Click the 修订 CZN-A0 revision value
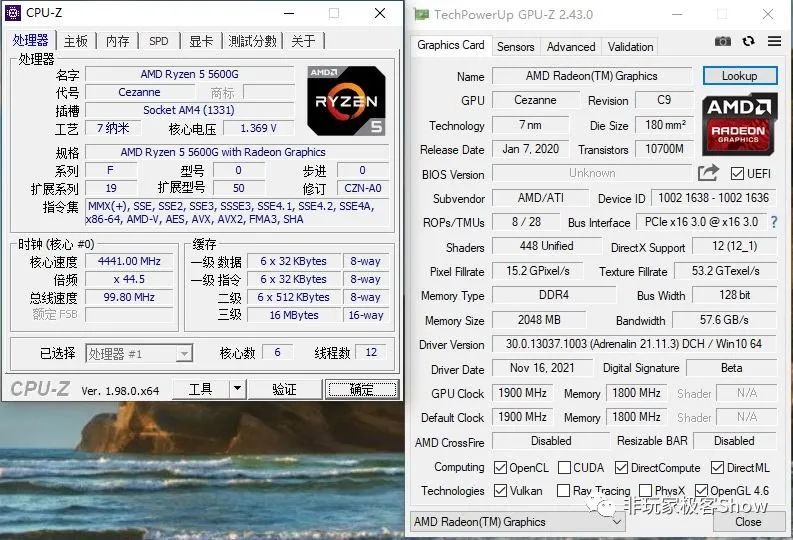The height and width of the screenshot is (540, 793). [x=363, y=188]
